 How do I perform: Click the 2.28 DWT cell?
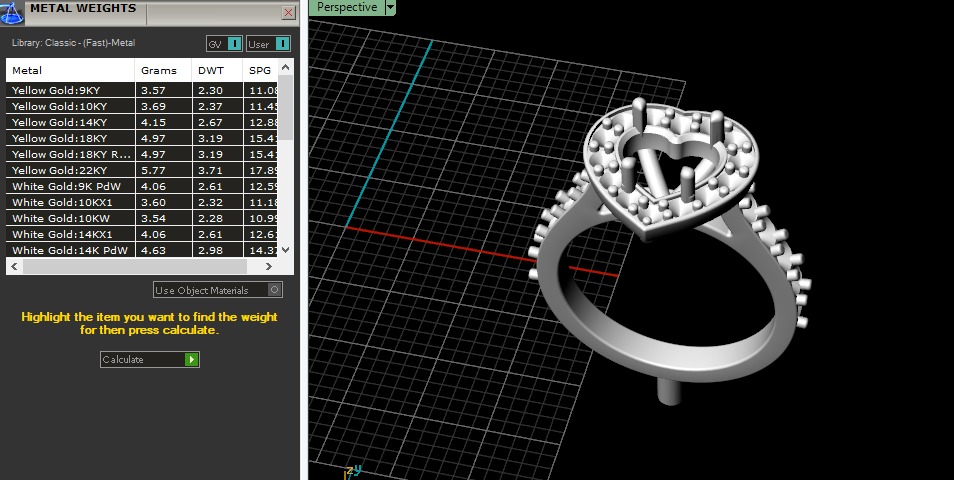(217, 218)
